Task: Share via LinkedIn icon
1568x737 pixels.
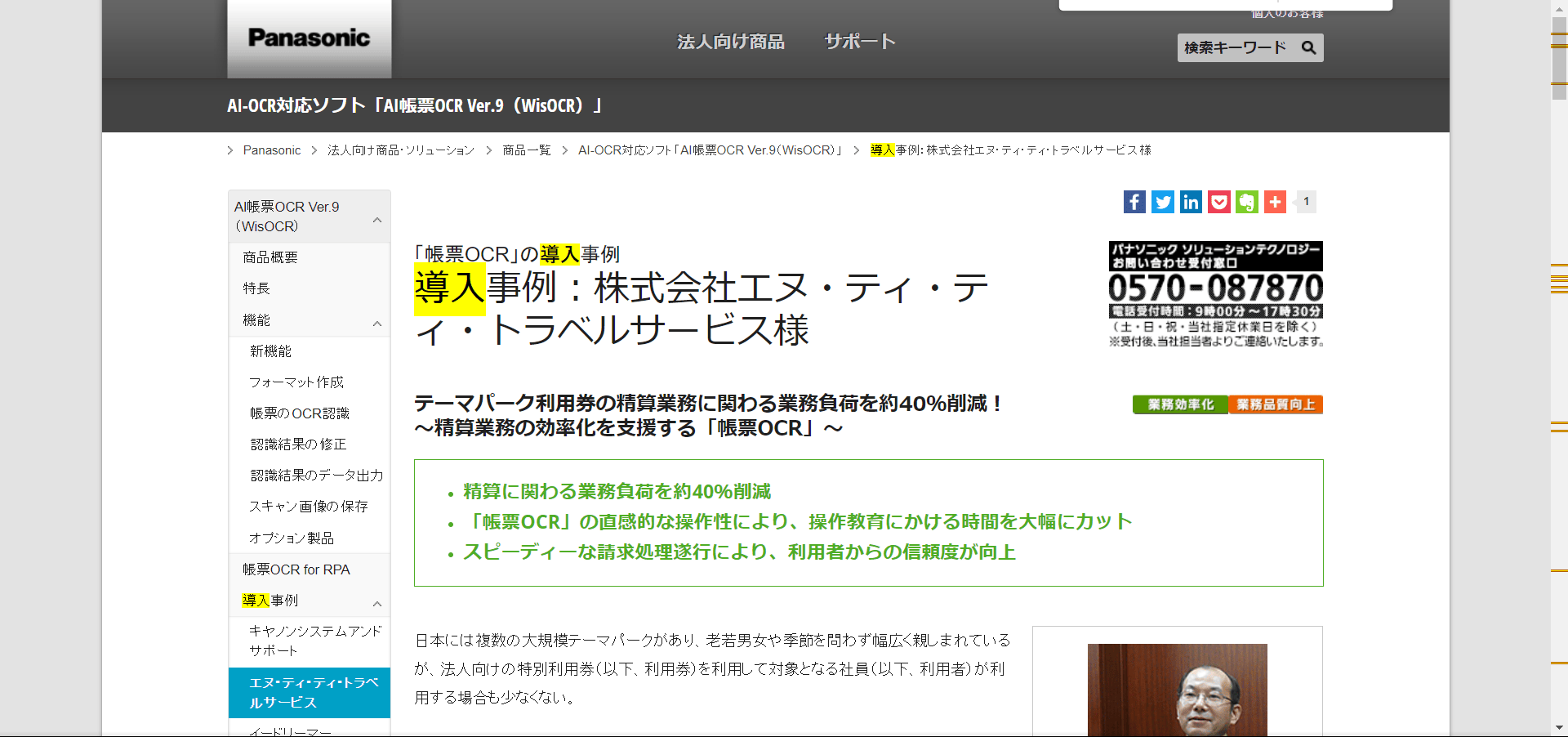Action: click(1191, 202)
